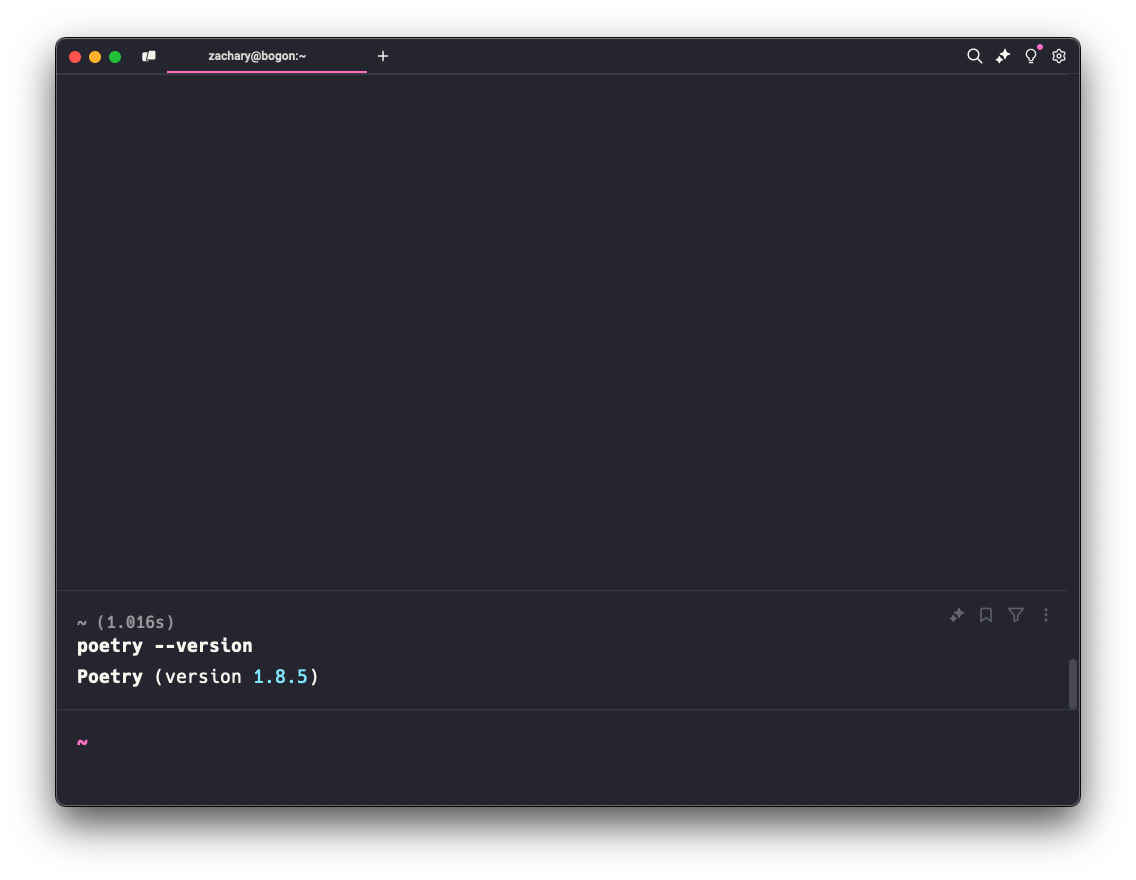Filter the block output
This screenshot has width=1136, height=880.
1016,615
